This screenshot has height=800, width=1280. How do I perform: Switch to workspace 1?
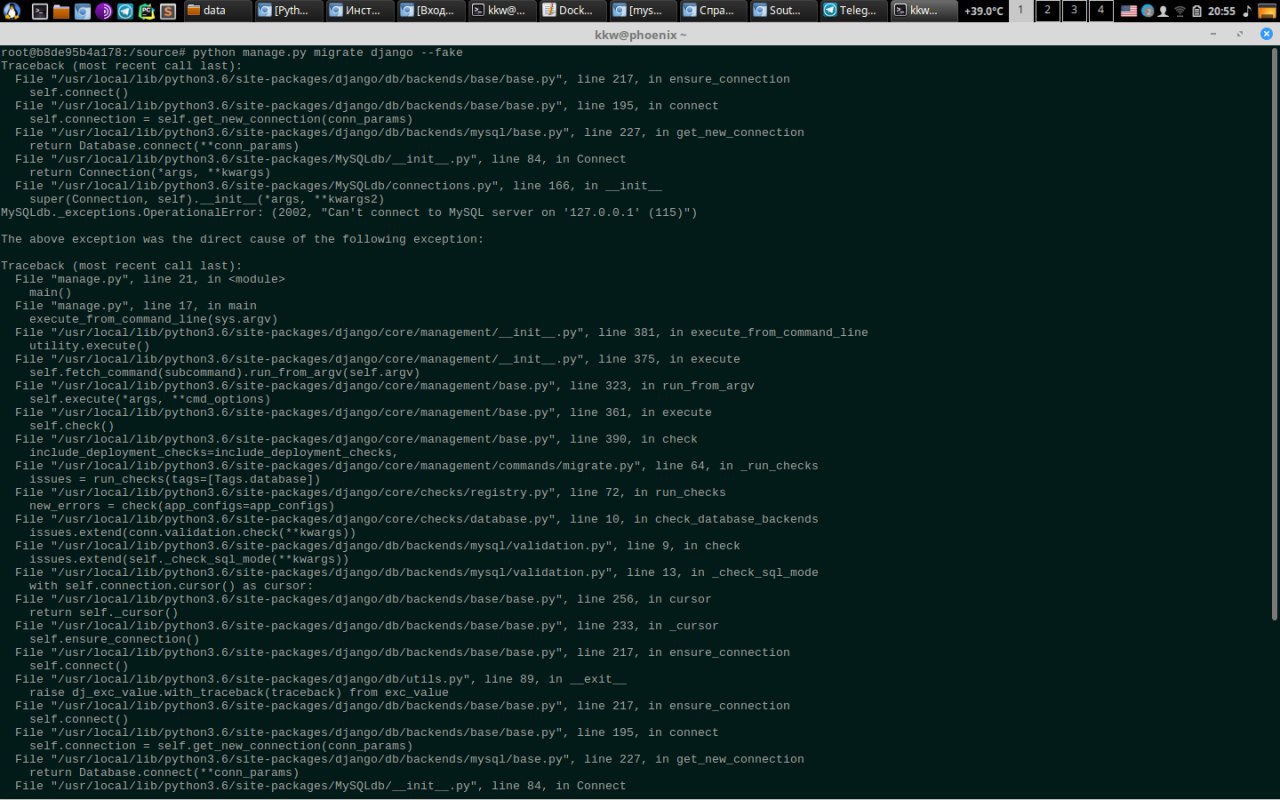pyautogui.click(x=1020, y=11)
